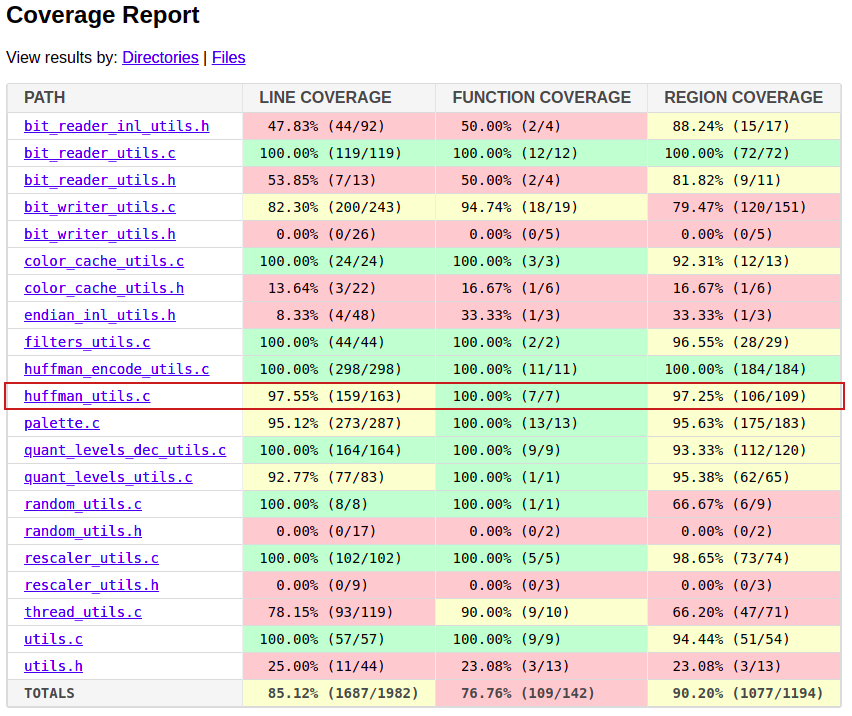Image resolution: width=852 pixels, height=716 pixels.
Task: Click the FUNCTION COVERAGE column header
Action: 541,98
